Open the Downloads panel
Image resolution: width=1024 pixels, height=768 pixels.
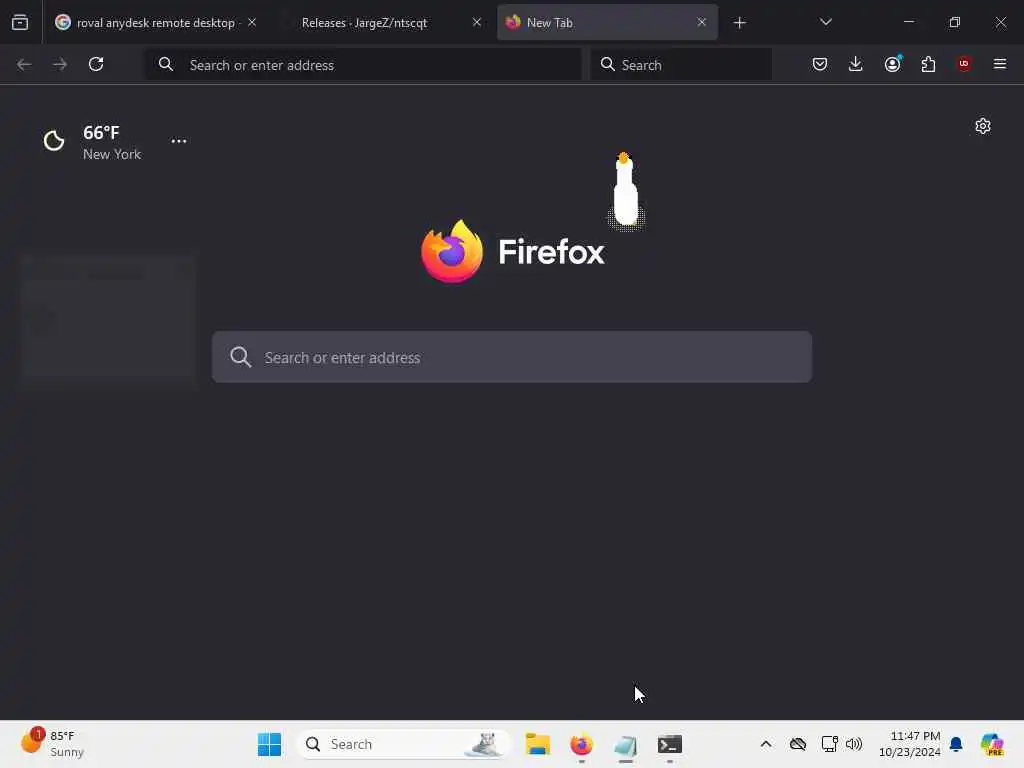pyautogui.click(x=856, y=64)
